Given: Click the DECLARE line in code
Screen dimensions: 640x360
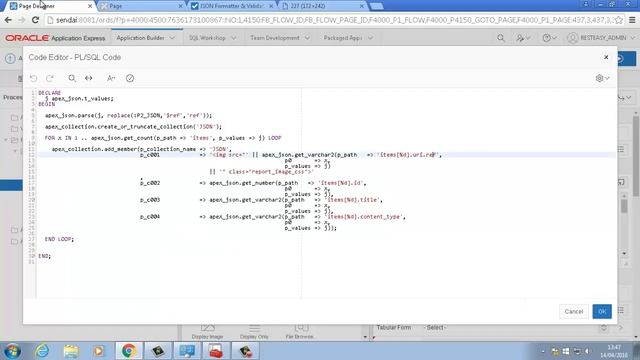Looking at the screenshot, I should 49,93.
